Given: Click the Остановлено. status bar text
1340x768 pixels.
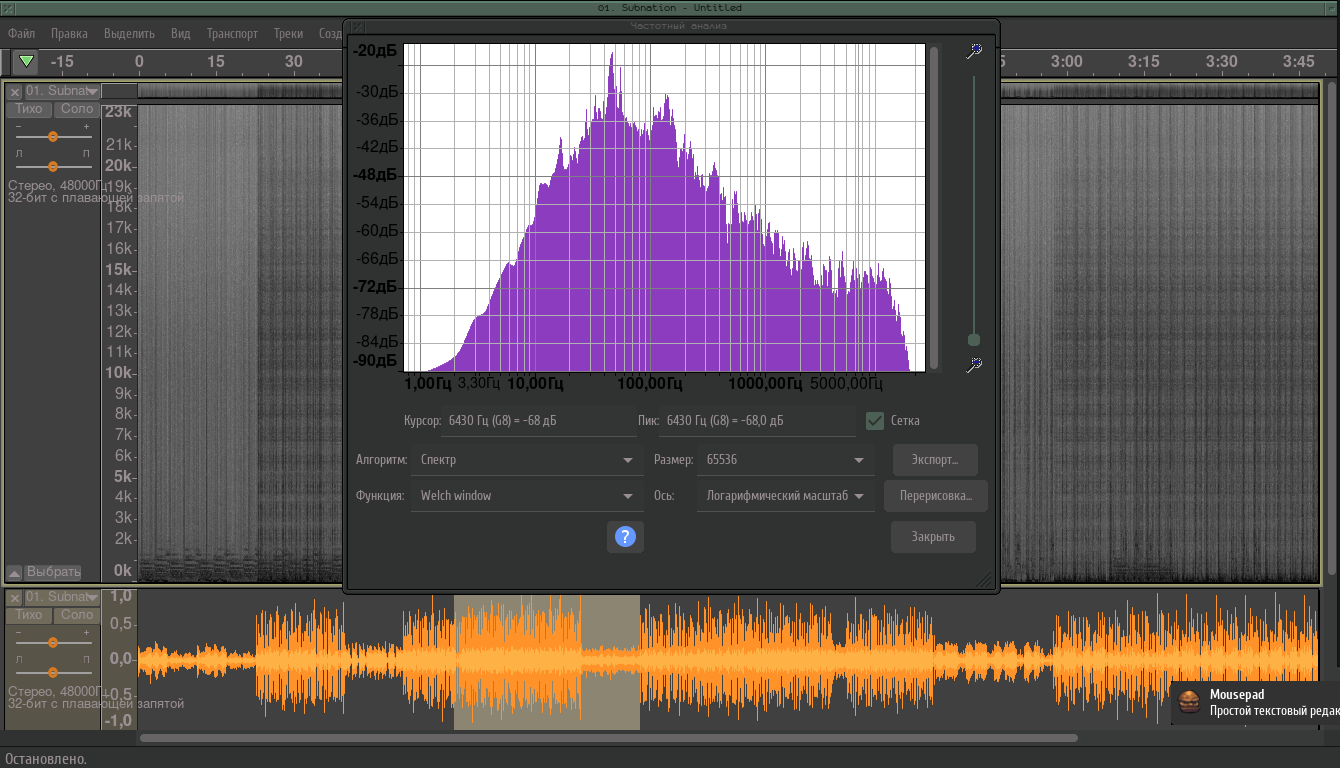Looking at the screenshot, I should (46, 759).
